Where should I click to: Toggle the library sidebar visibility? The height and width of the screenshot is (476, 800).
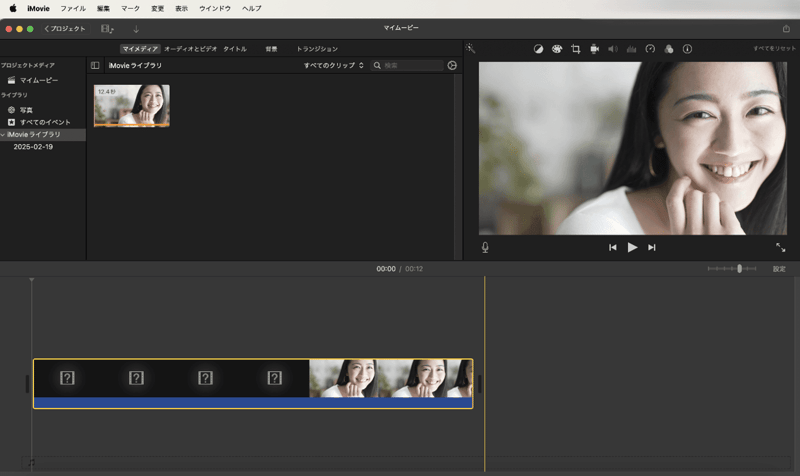click(x=95, y=66)
